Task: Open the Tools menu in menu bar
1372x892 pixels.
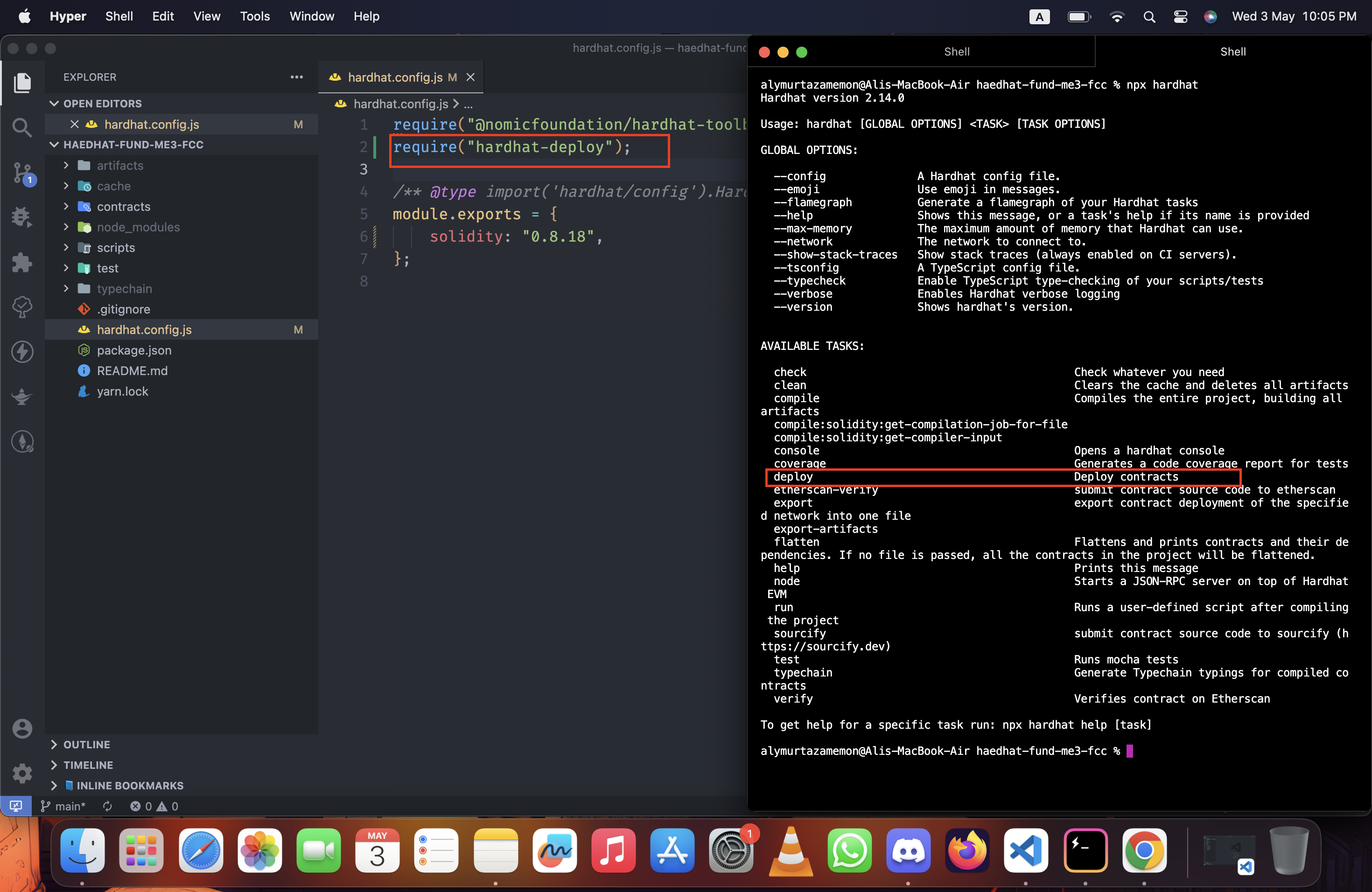Action: [x=255, y=16]
